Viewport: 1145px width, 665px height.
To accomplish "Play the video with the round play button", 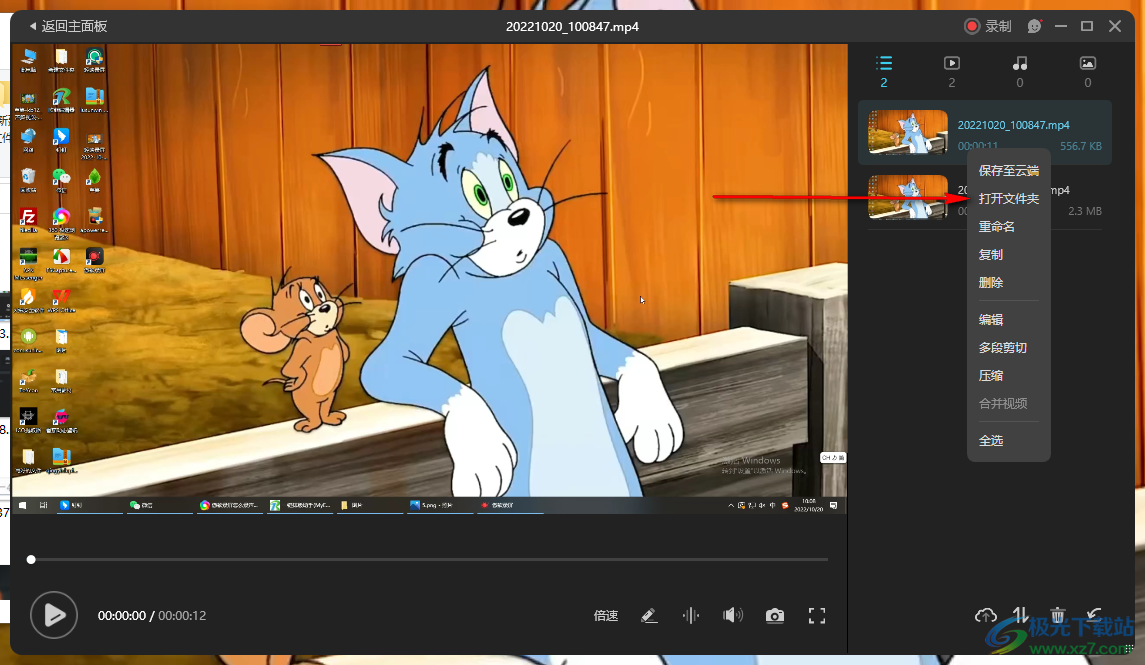I will (x=54, y=615).
